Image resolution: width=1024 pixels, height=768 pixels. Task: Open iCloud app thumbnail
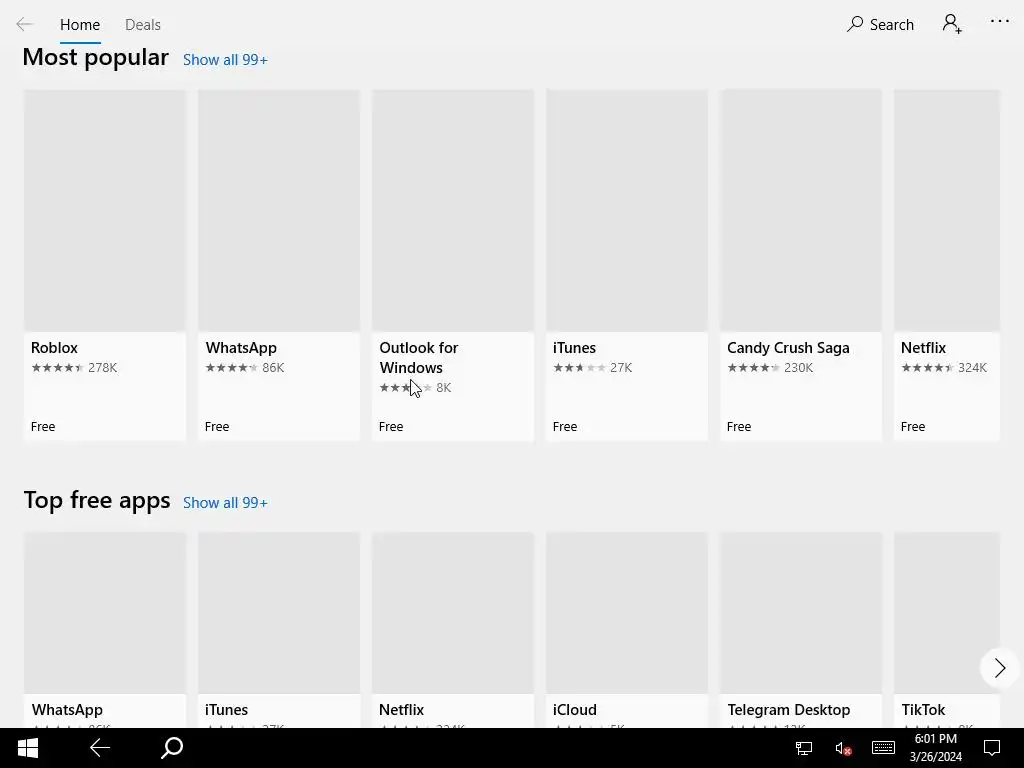click(x=627, y=613)
